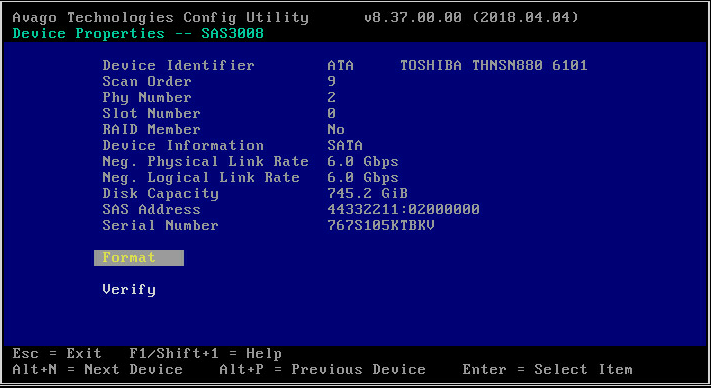This screenshot has height=388, width=711.
Task: Click the Esc = Exit hint
Action: coord(57,354)
